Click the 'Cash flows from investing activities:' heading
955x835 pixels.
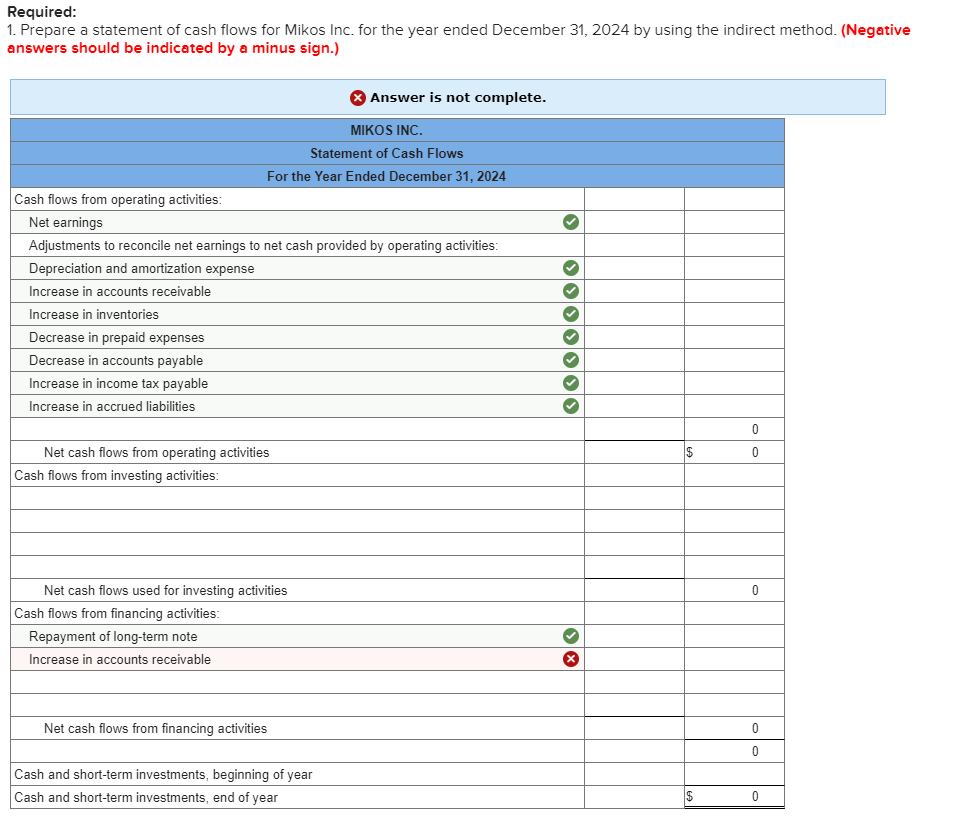(116, 475)
